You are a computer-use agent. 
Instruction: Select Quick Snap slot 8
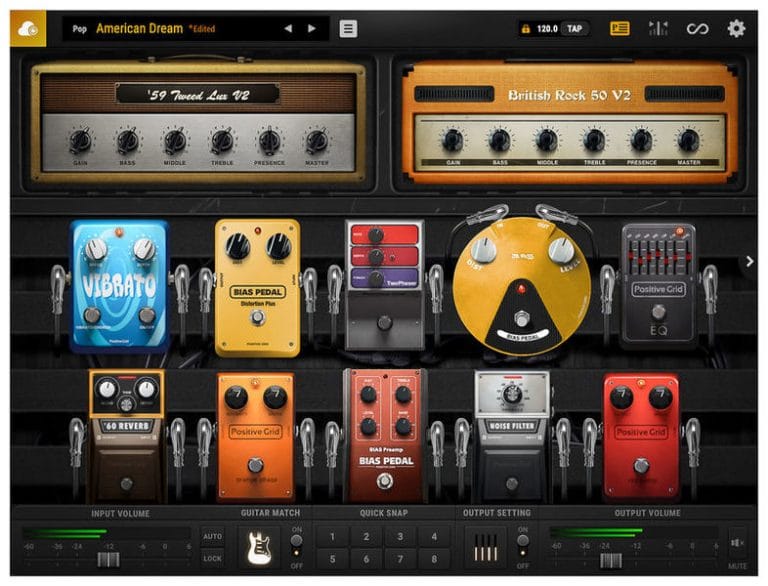pyautogui.click(x=433, y=559)
